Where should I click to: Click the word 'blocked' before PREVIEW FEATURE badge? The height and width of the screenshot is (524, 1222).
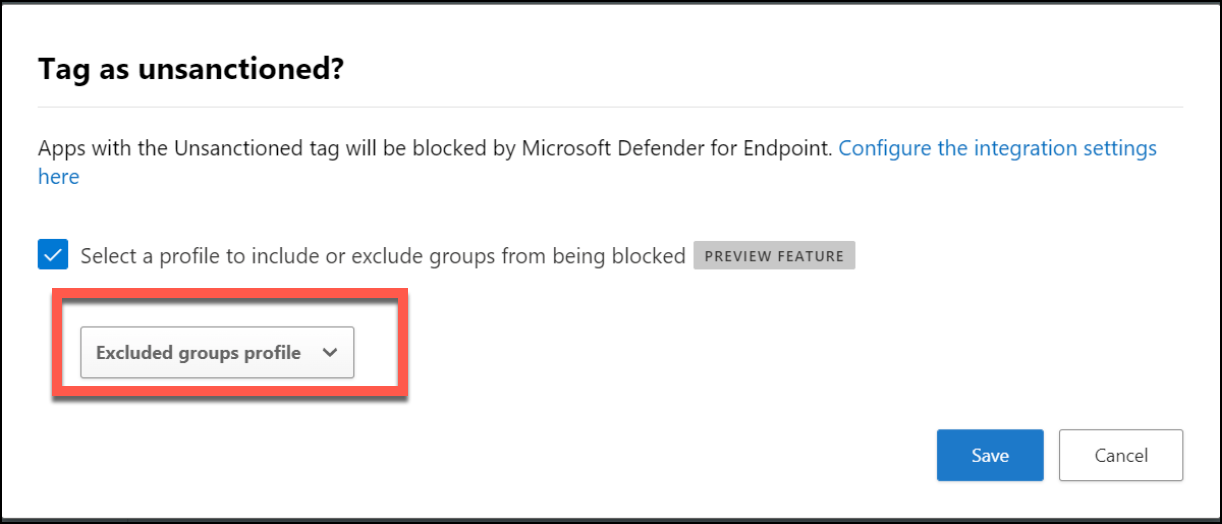coord(649,255)
